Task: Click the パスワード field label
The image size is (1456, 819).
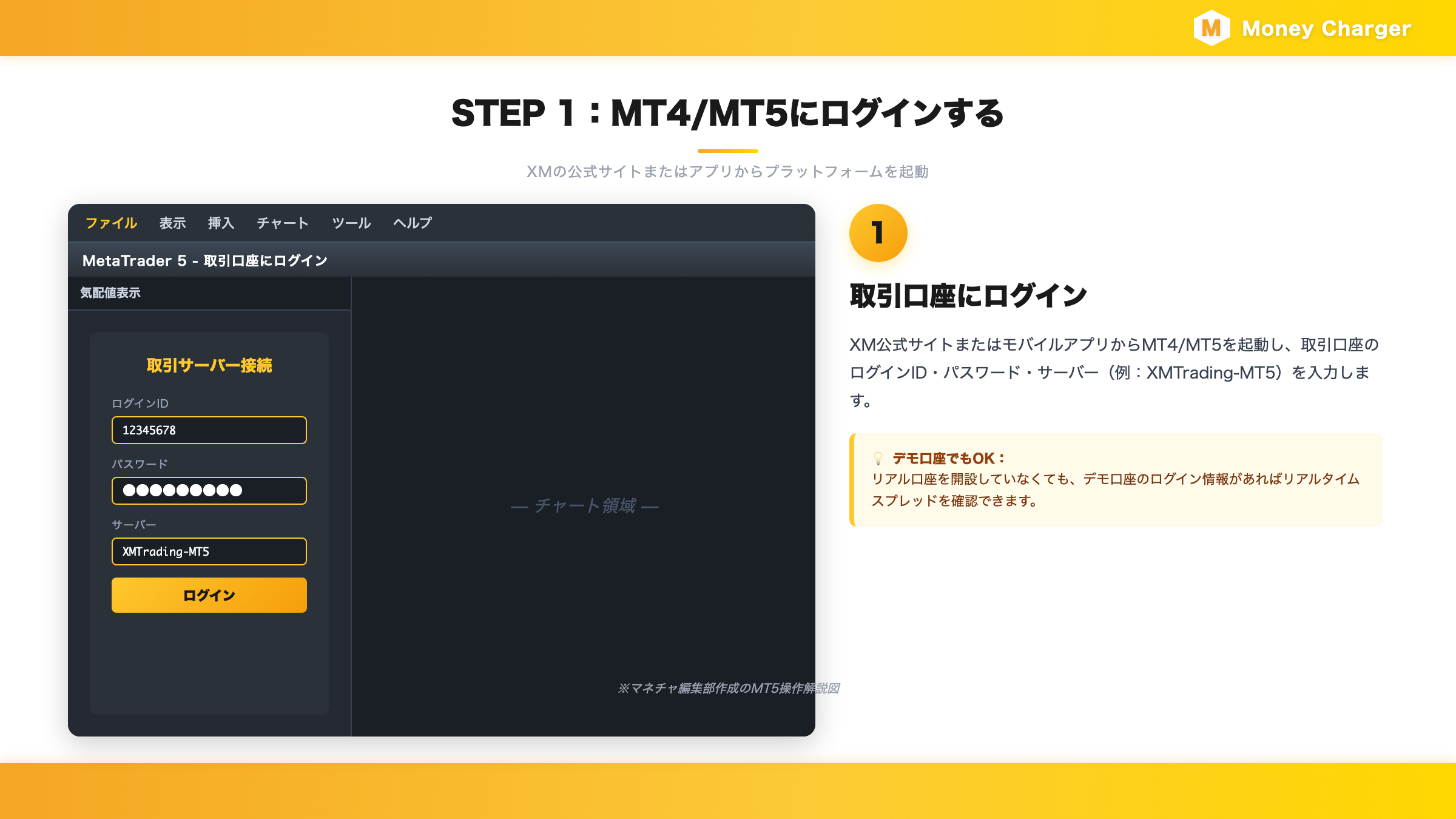Action: pos(140,464)
